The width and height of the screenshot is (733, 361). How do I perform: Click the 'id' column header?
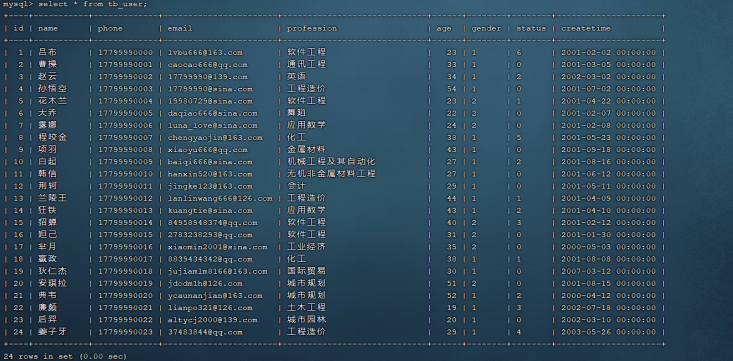tap(19, 29)
